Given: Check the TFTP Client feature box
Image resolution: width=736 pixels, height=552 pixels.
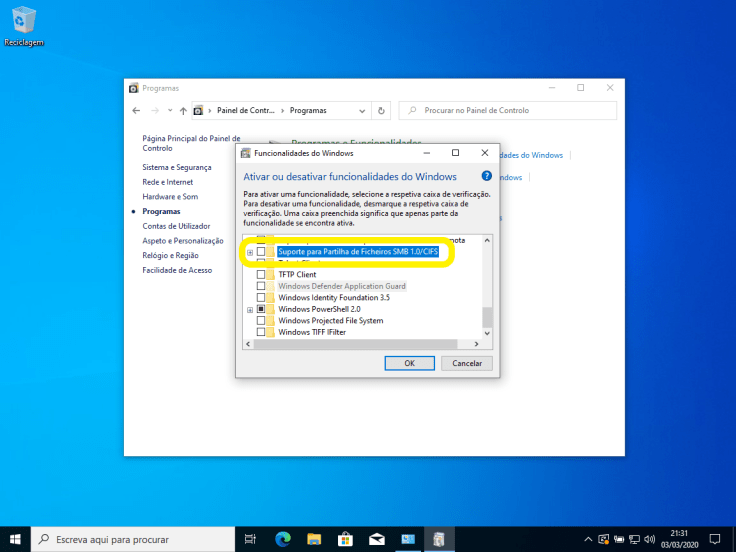Looking at the screenshot, I should 261,274.
